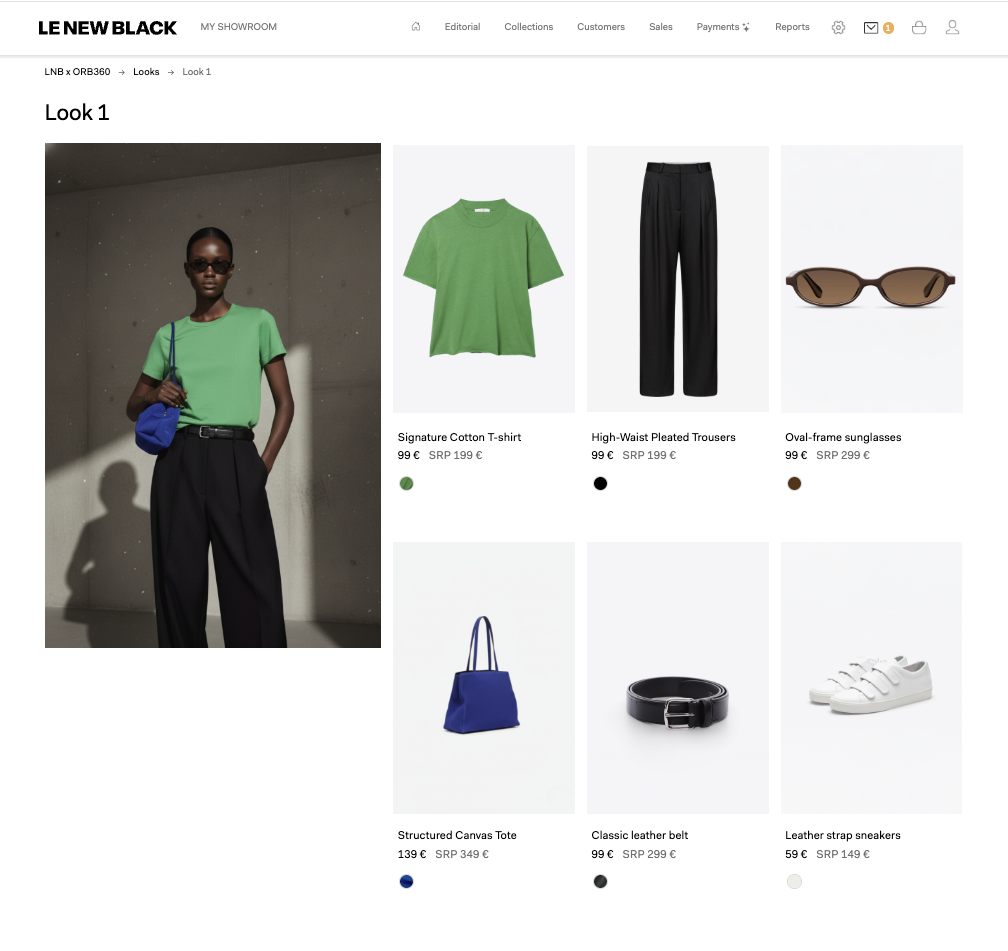Viewport: 1008px width, 951px height.
Task: Click the orange notification badge
Action: tap(888, 28)
